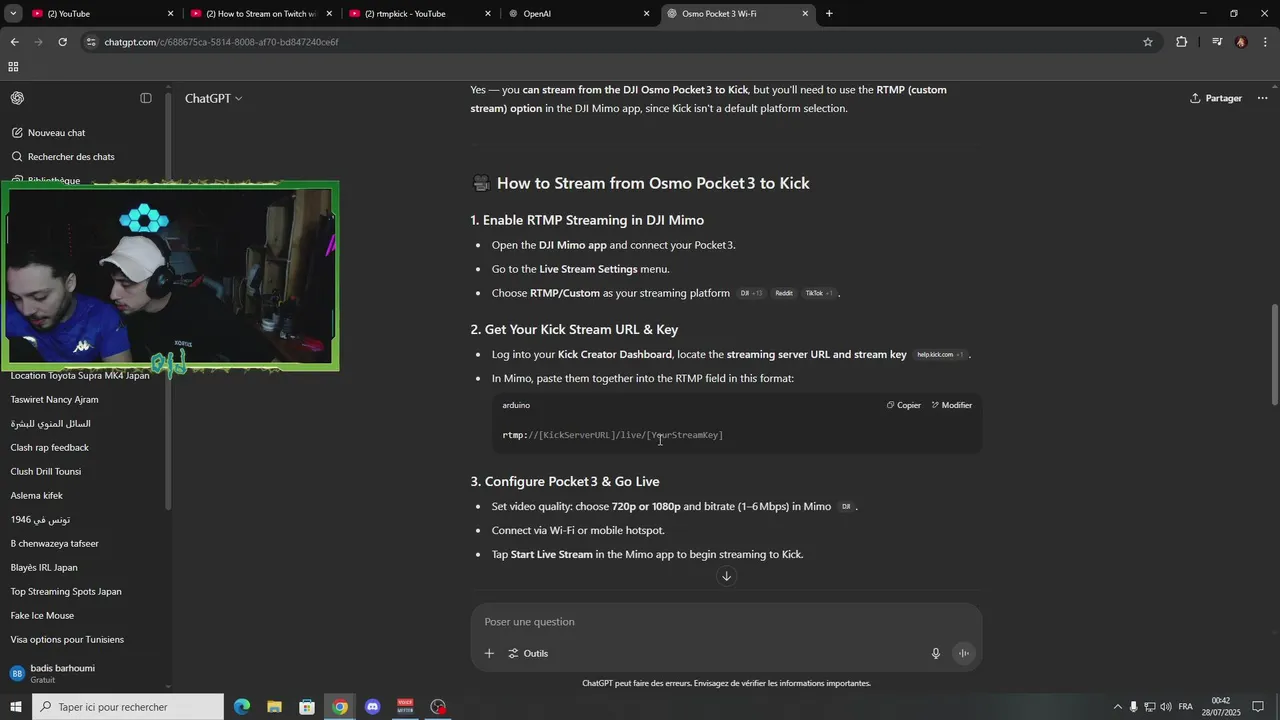Copy the code block with Copier

[x=904, y=405]
